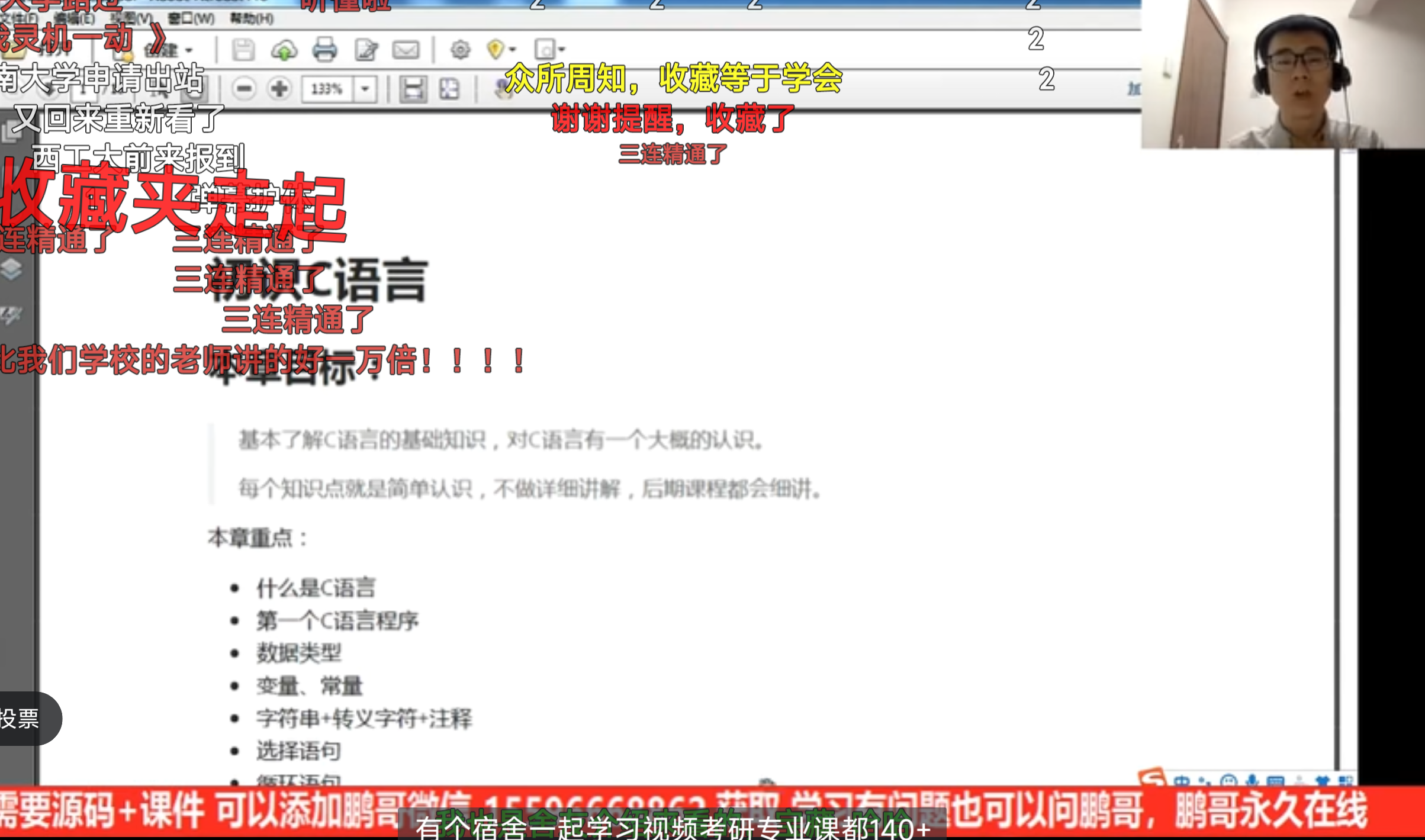
Task: Open the 帮助(H) menu
Action: [252, 18]
